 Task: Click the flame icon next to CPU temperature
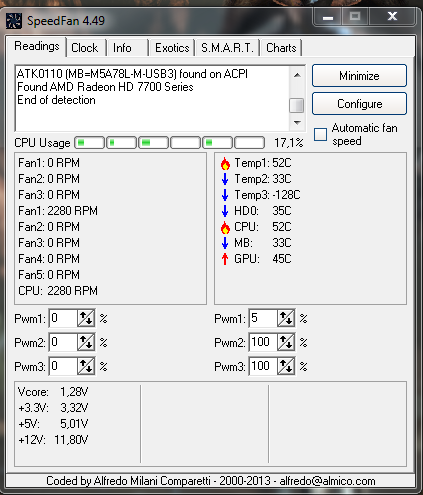(x=225, y=227)
